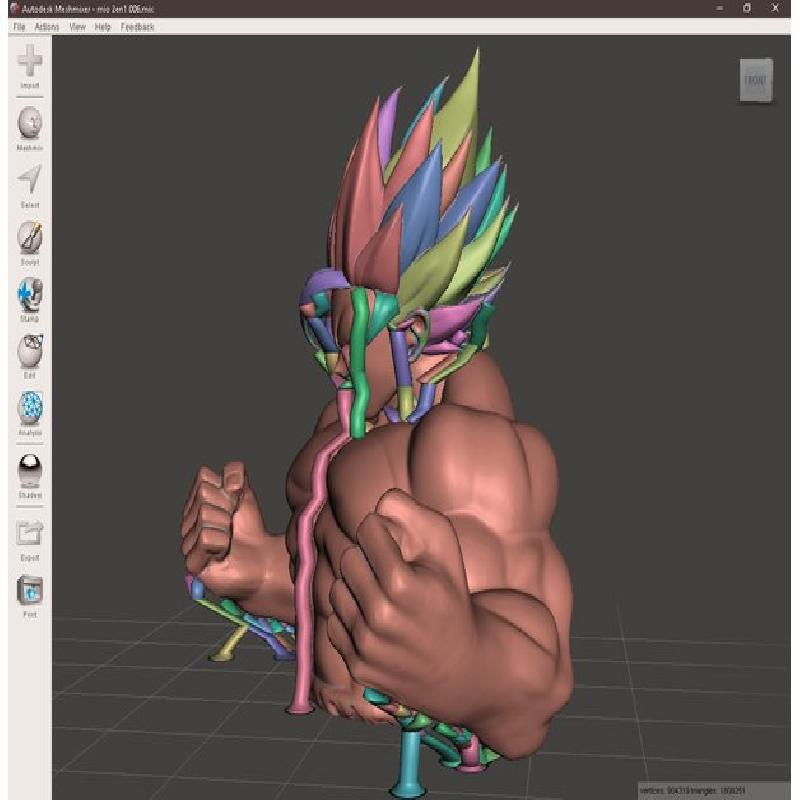Click the FRONT face of the view cube

(756, 80)
